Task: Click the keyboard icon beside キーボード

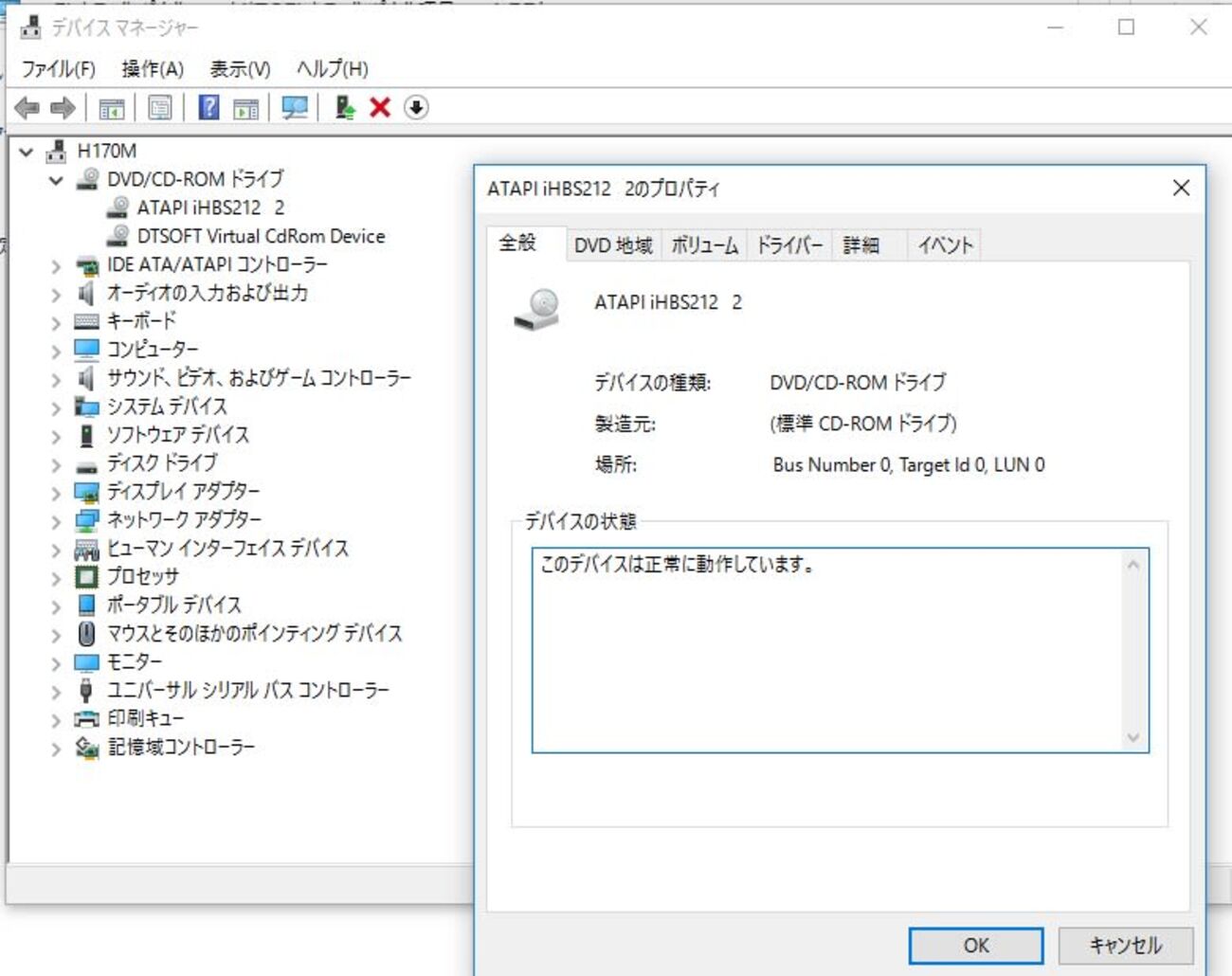Action: click(x=86, y=321)
